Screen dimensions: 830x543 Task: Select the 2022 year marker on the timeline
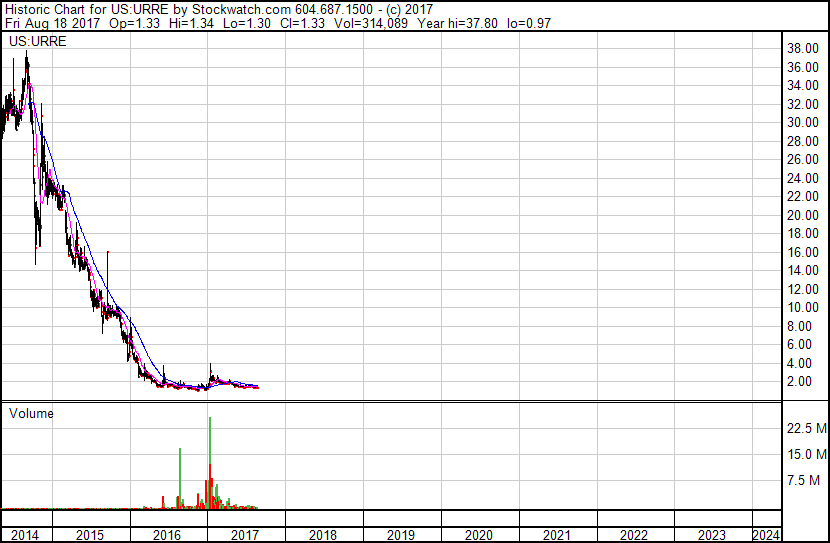(x=635, y=535)
